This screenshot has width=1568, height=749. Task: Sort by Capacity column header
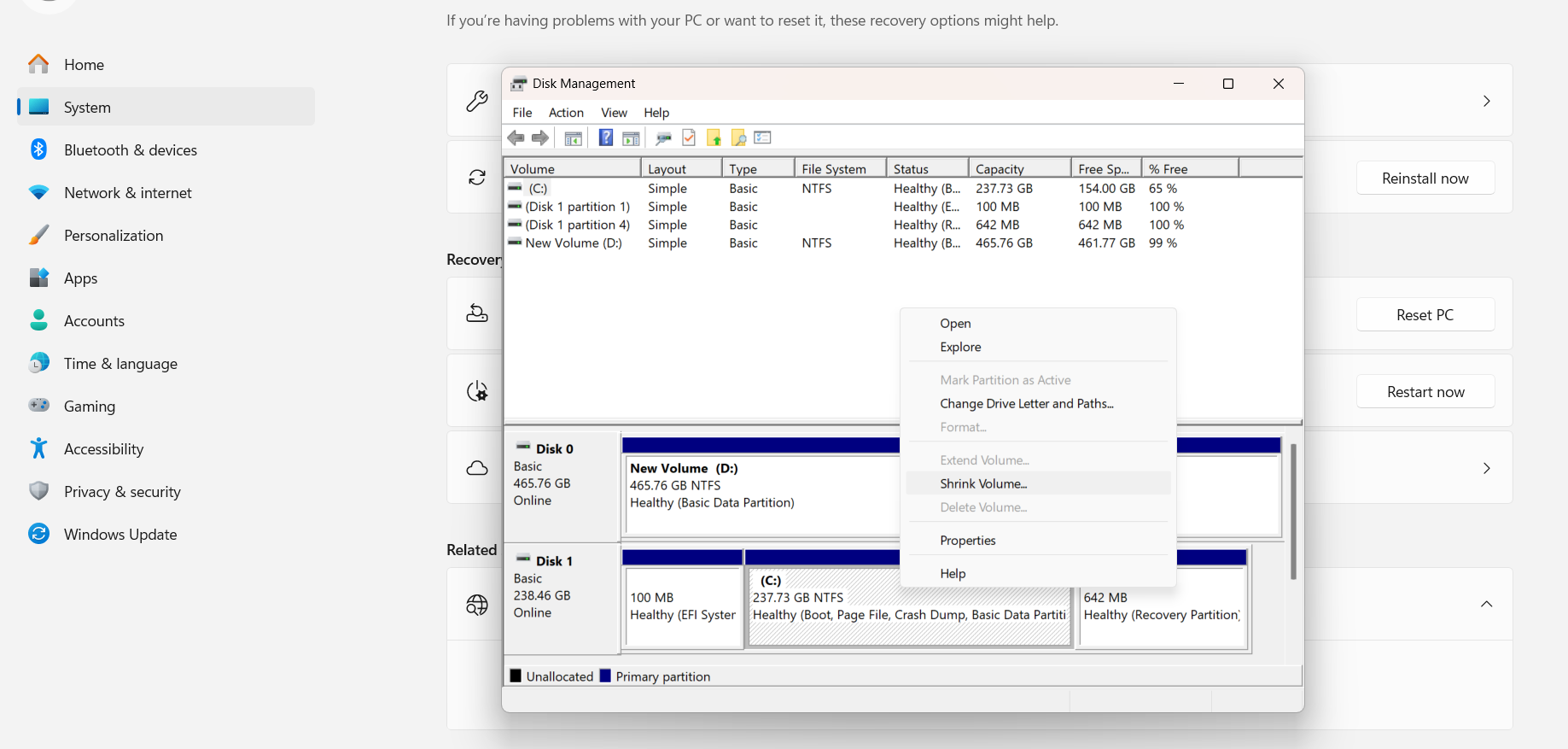1019,168
